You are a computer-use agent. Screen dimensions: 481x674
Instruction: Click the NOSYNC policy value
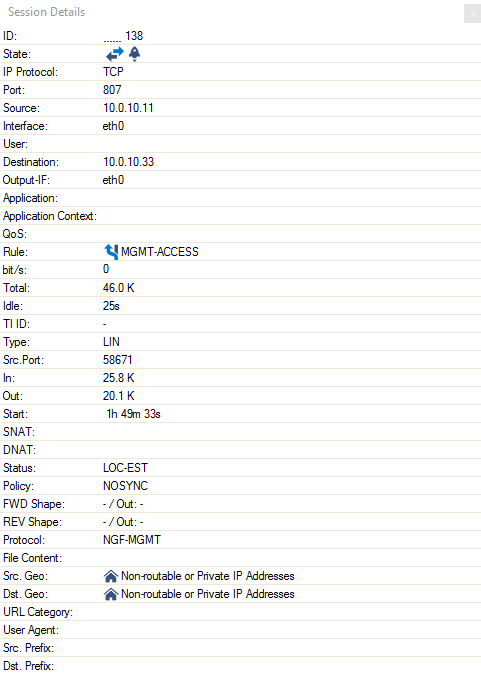tap(125, 486)
